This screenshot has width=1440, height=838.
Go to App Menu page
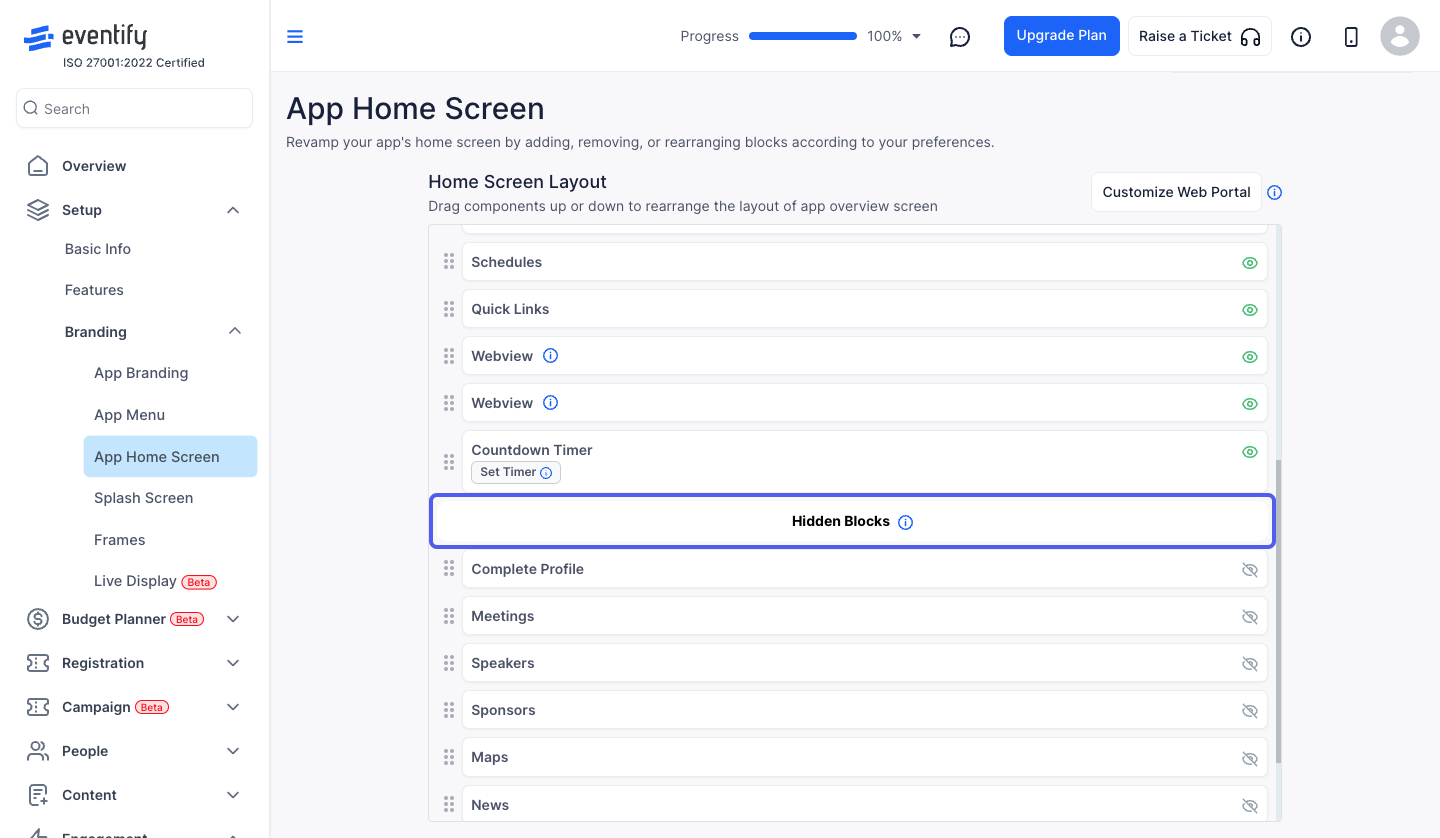[130, 415]
